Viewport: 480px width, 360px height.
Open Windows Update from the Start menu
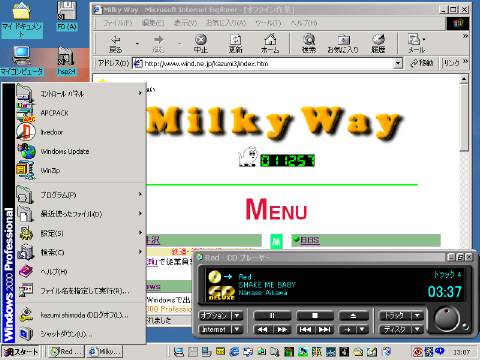coord(81,151)
